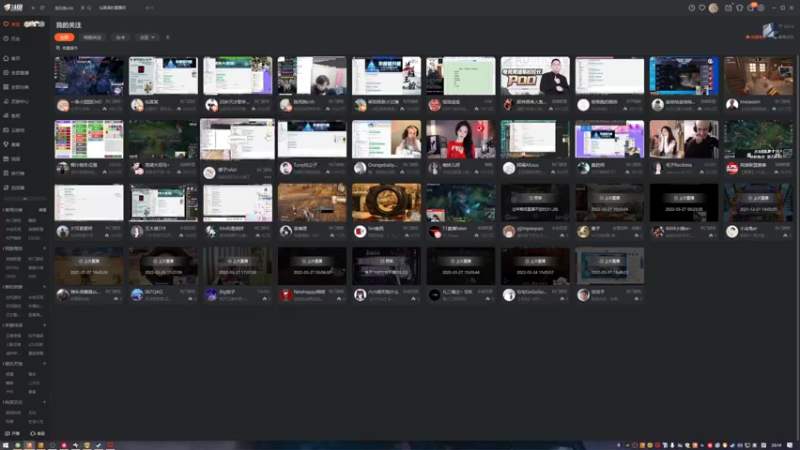Open T1 Faker stream thumbnail
Viewport: 800px width, 450px height.
click(461, 203)
